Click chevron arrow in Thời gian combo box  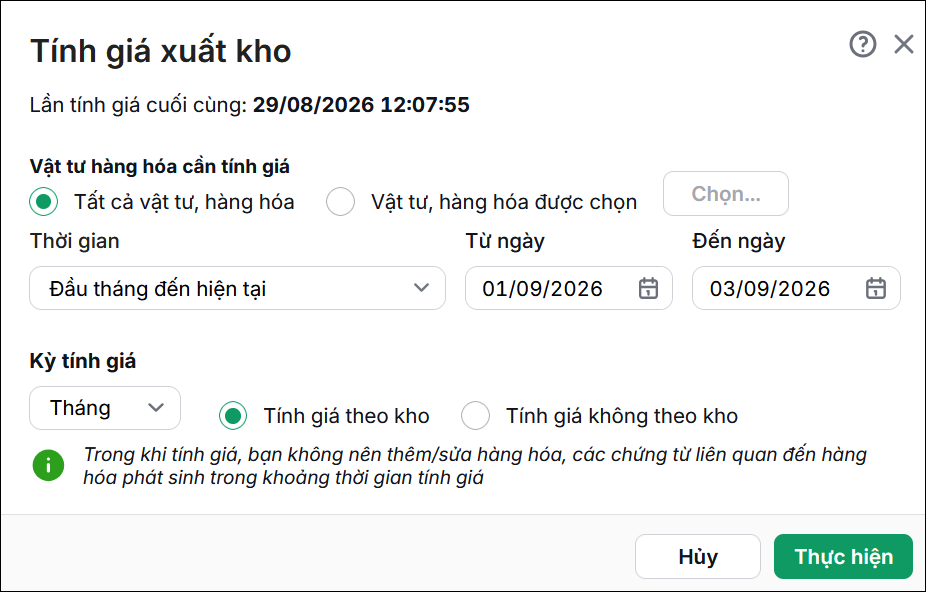tap(421, 288)
